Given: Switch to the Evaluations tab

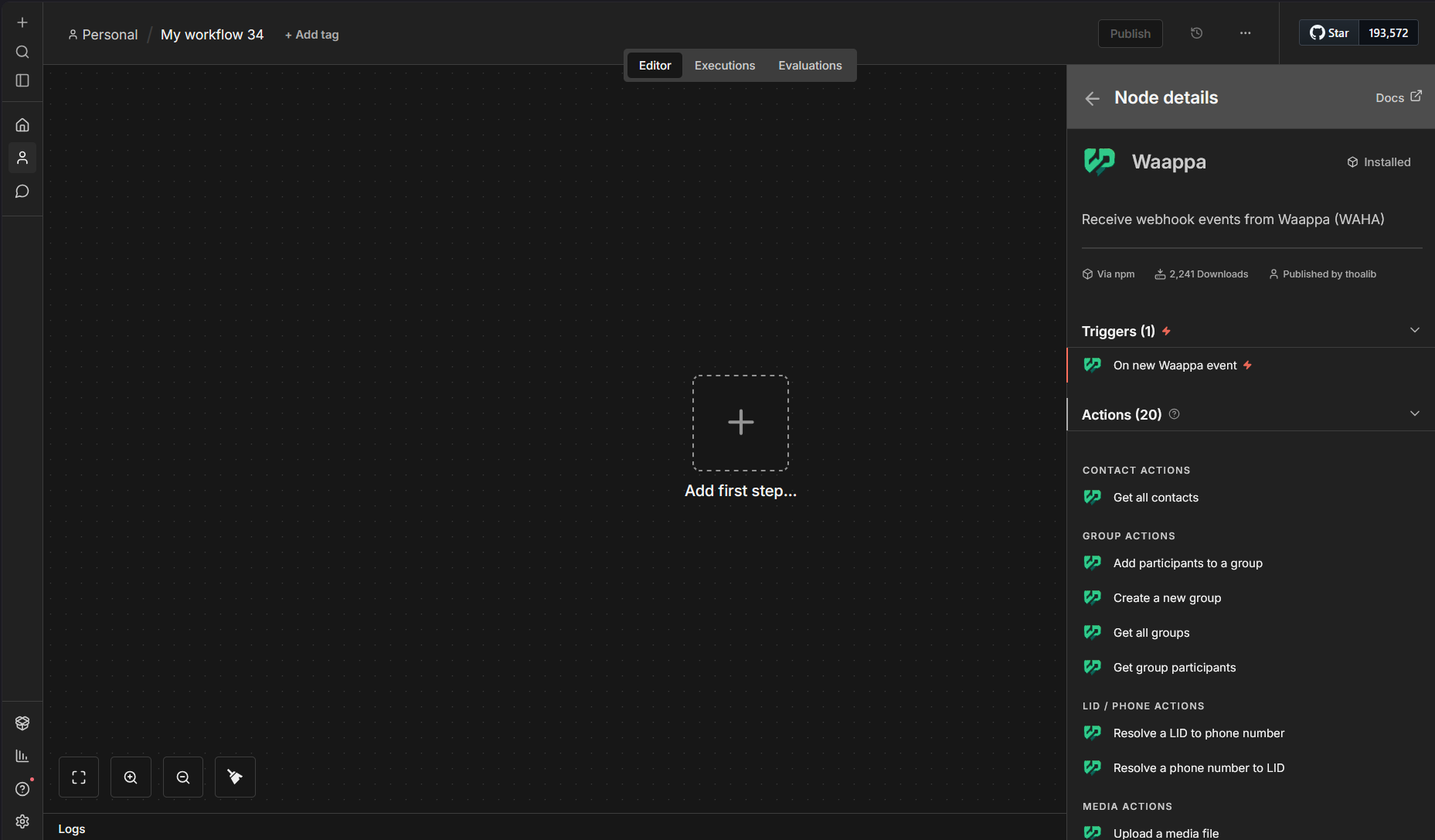Looking at the screenshot, I should click(x=810, y=66).
